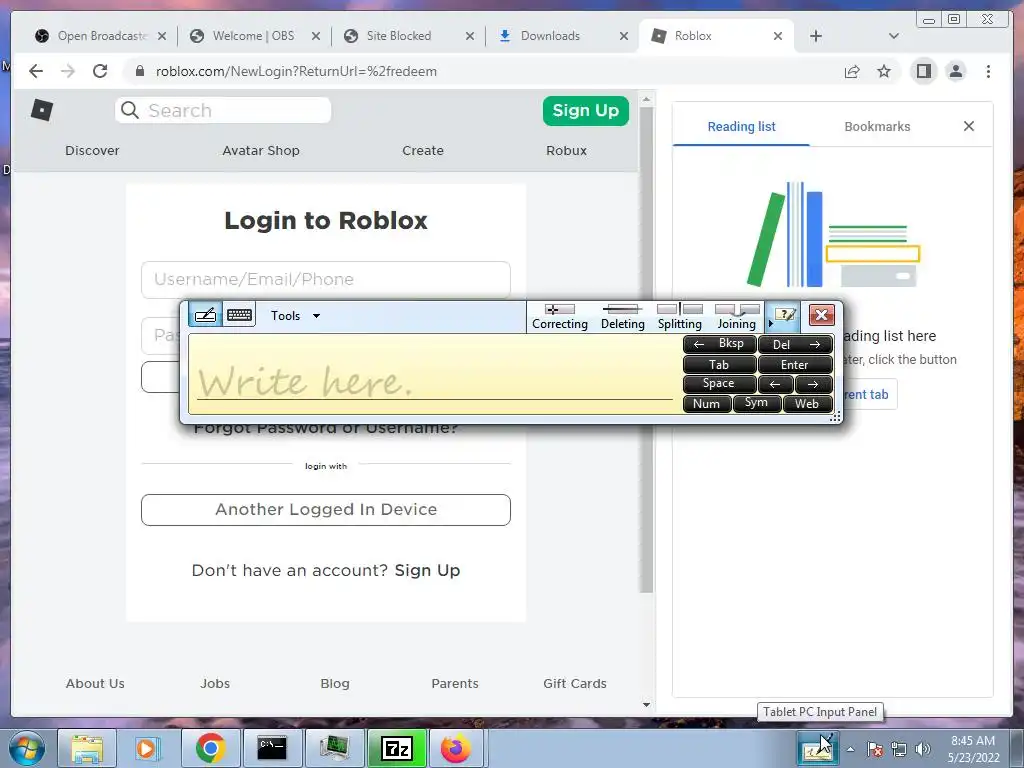Open the Avatar Shop menu item
This screenshot has width=1024, height=768.
(x=261, y=150)
